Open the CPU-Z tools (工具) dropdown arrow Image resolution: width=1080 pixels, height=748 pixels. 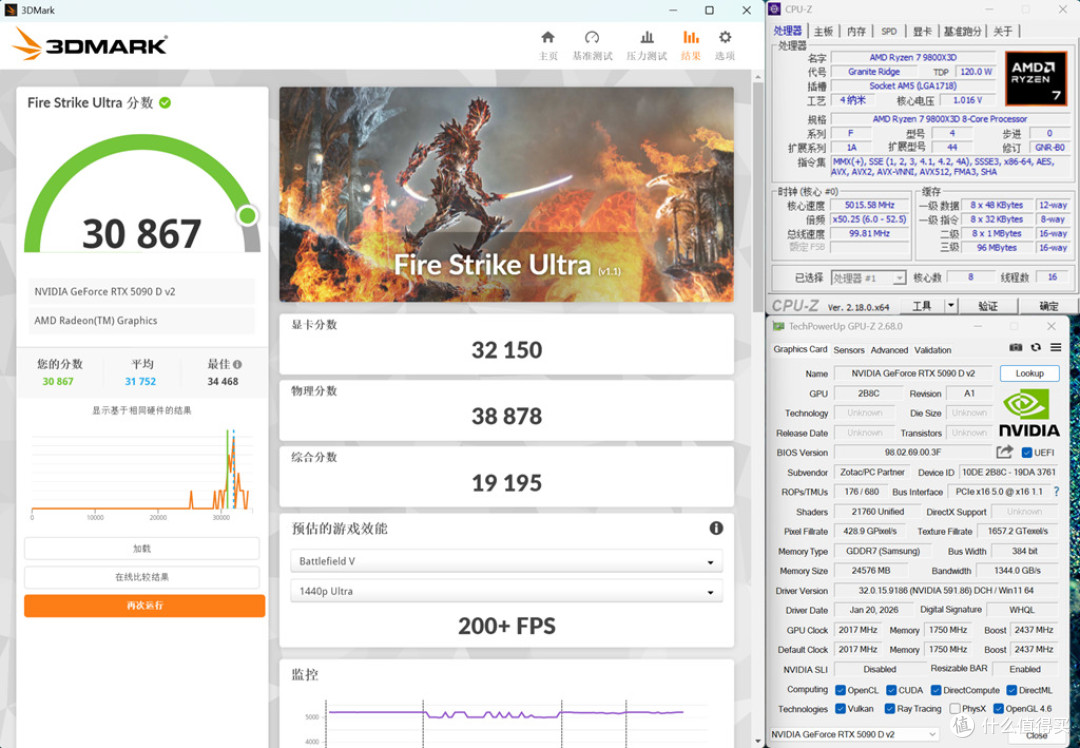[951, 305]
